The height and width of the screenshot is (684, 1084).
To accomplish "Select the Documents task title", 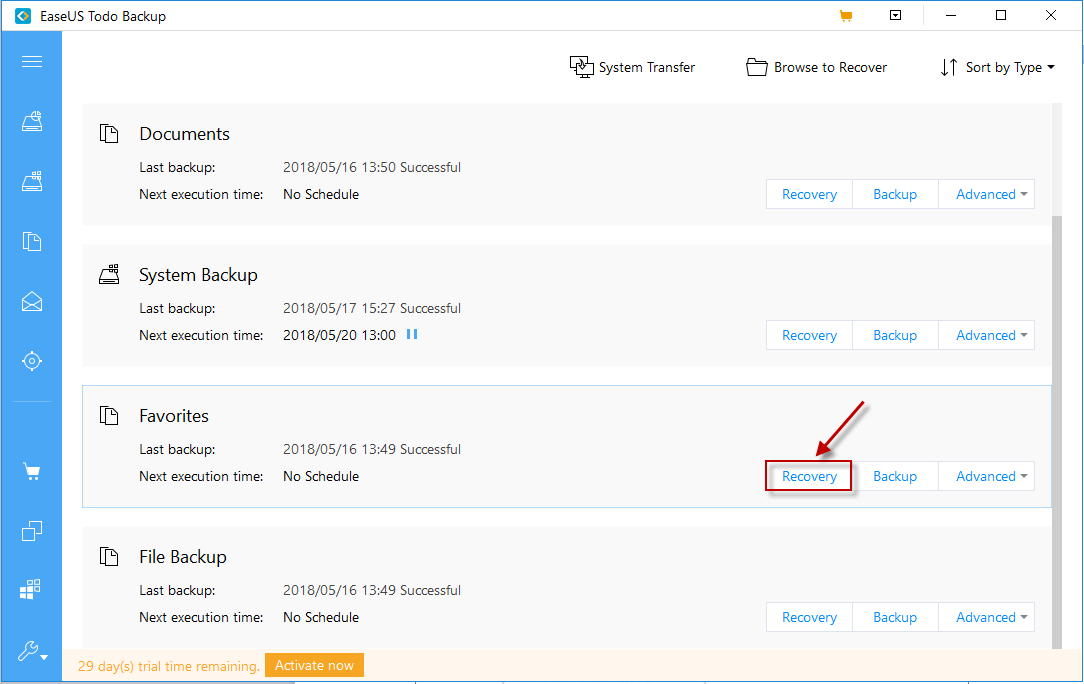I will point(185,133).
